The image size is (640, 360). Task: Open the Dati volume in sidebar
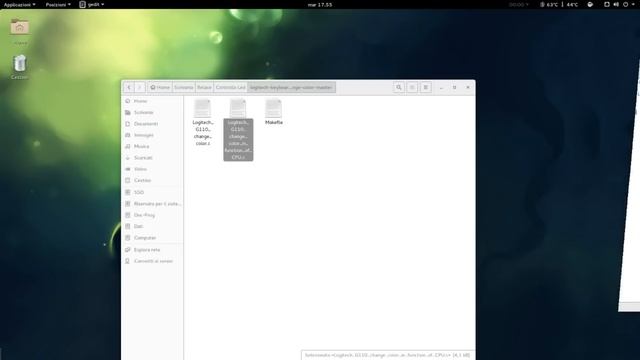pos(153,226)
